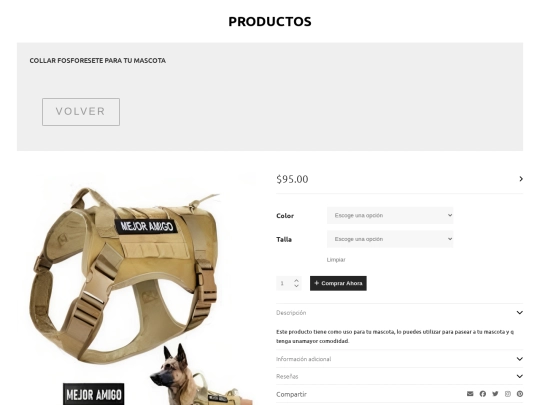Open the Color dropdown

(390, 215)
